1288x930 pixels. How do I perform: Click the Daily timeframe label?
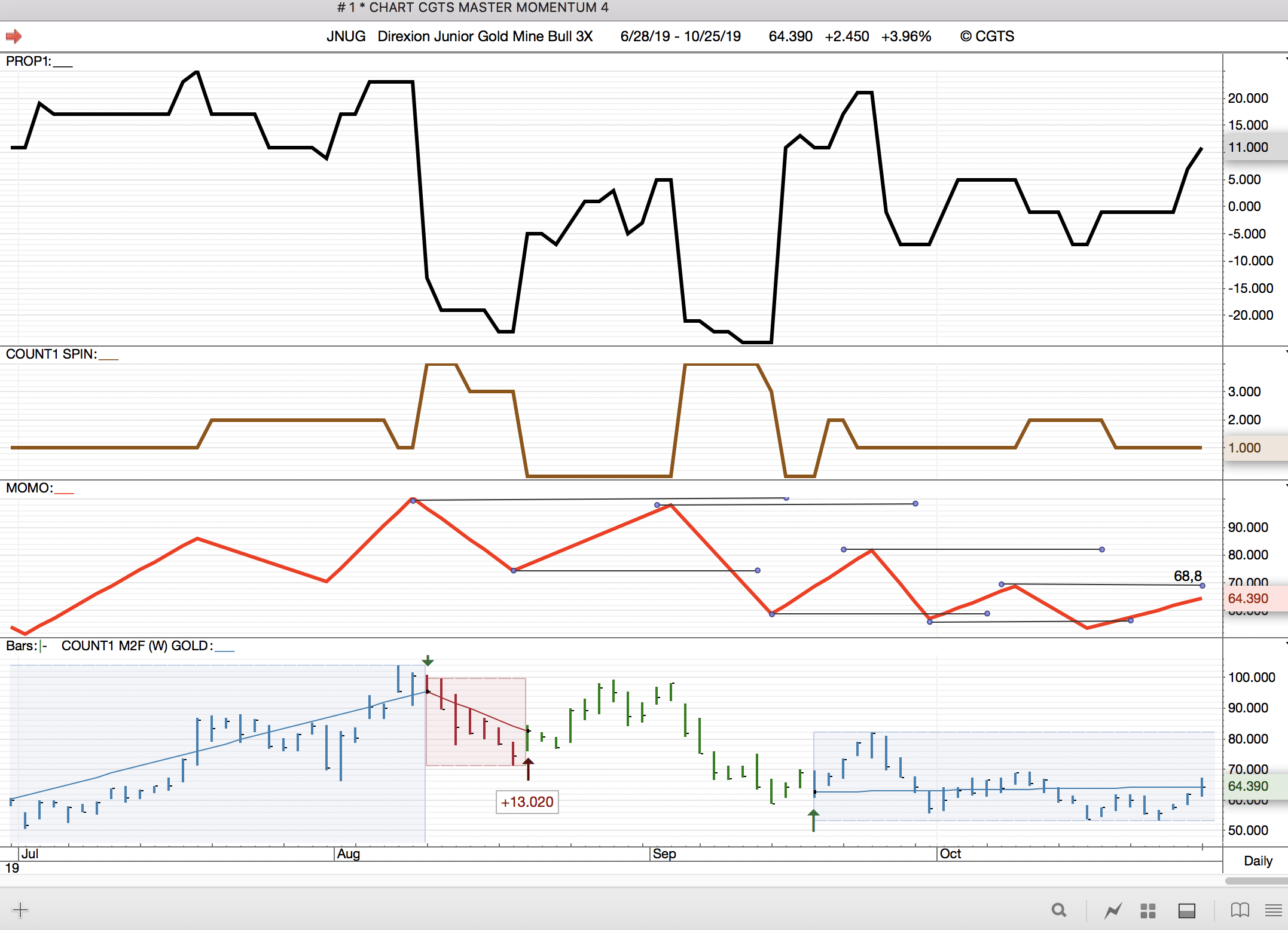pos(1258,861)
